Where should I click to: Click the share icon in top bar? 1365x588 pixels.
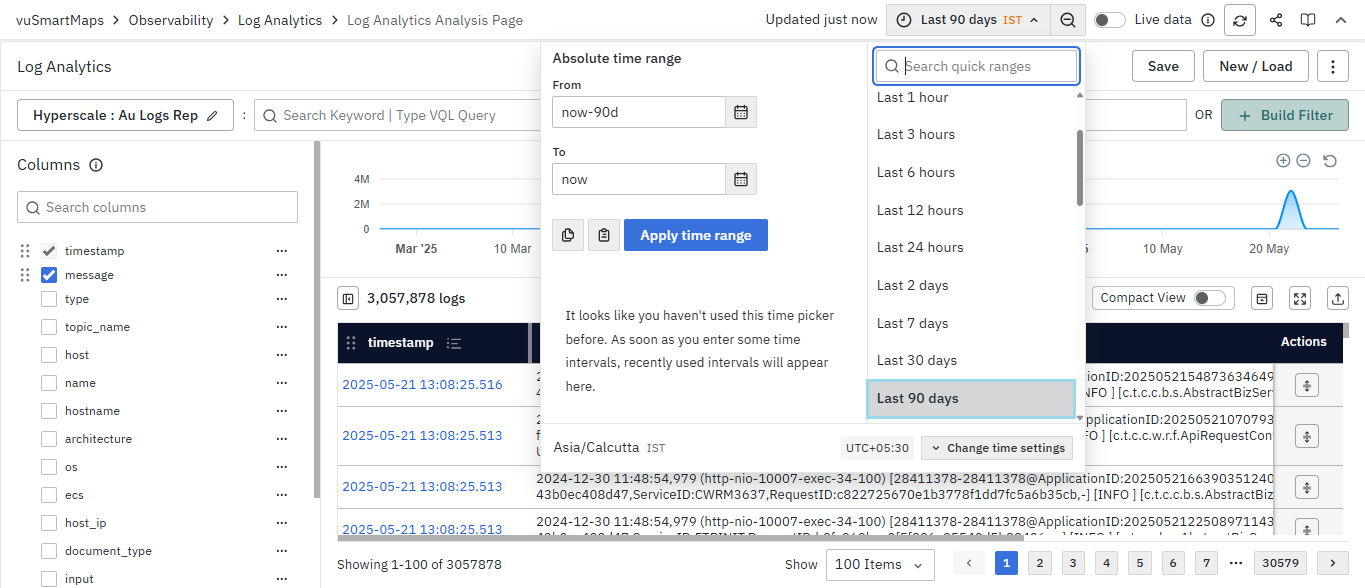click(x=1275, y=20)
